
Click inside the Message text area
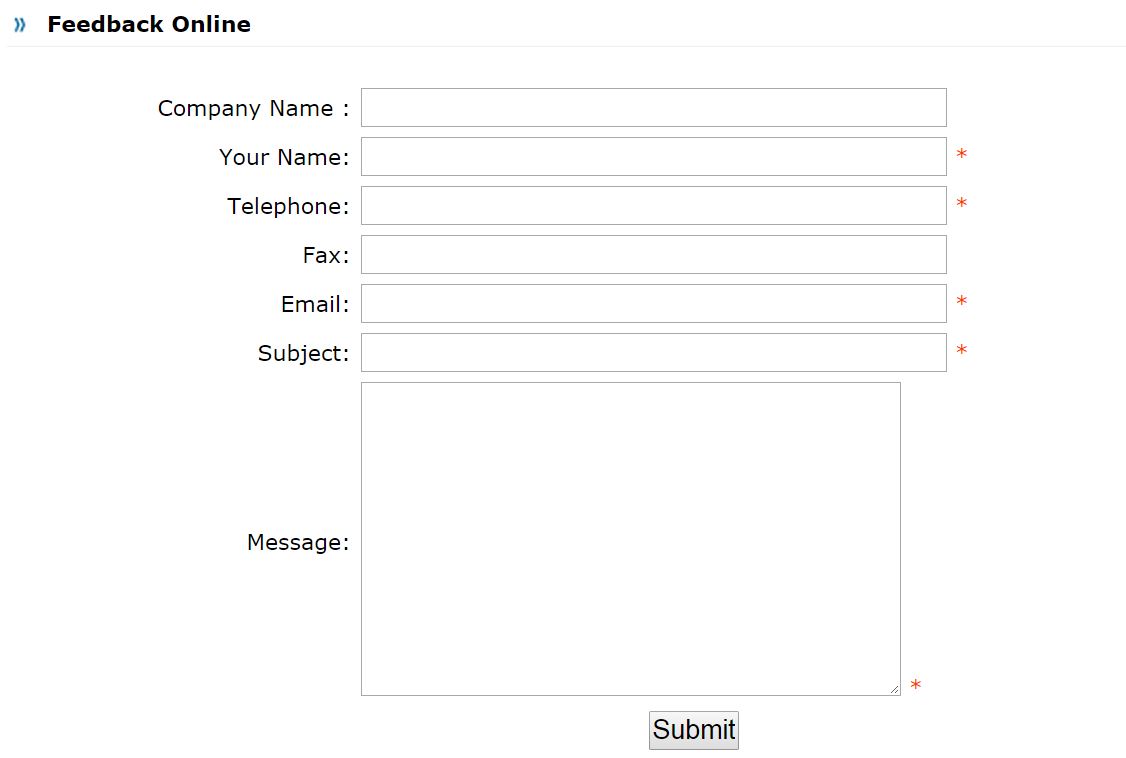[631, 539]
